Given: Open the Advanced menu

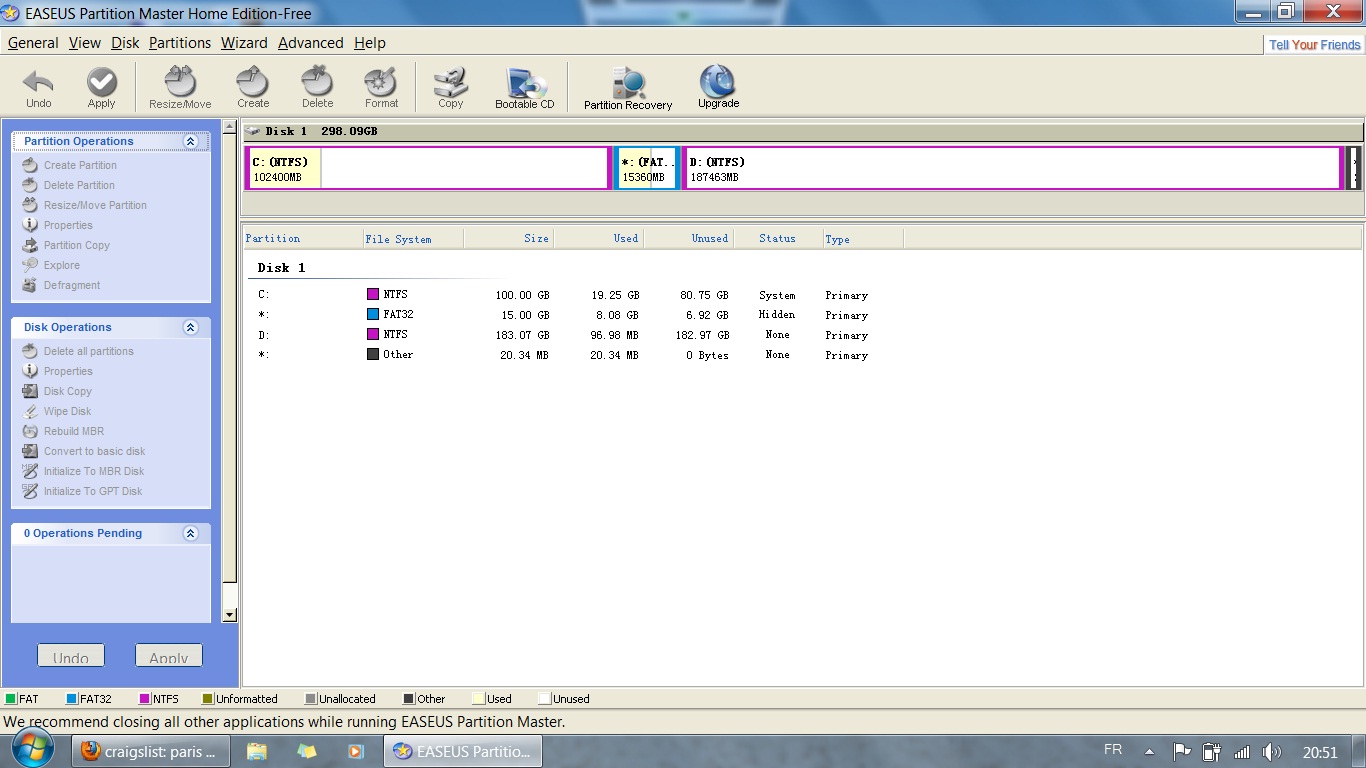Looking at the screenshot, I should (311, 43).
